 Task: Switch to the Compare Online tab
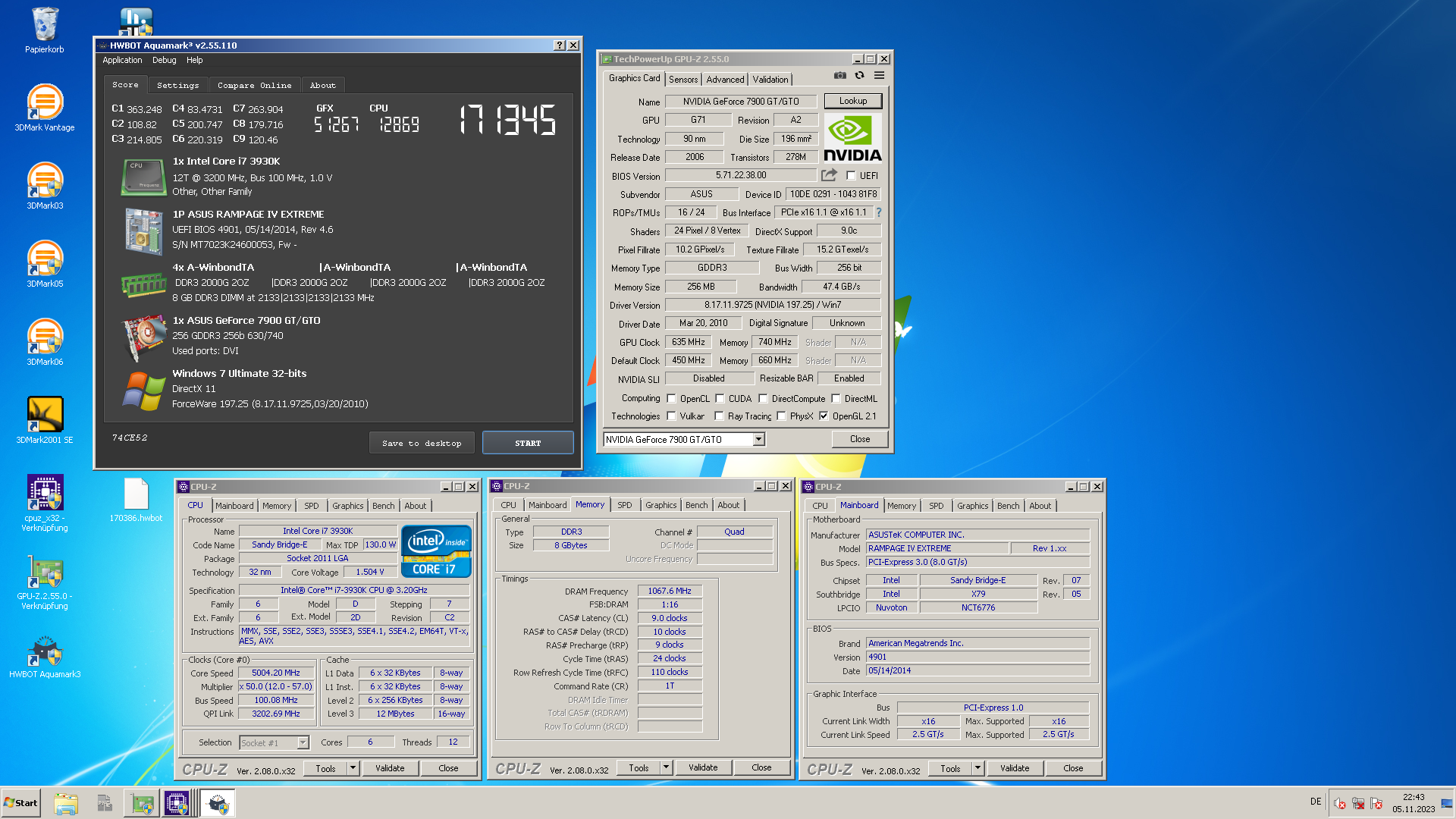coord(254,86)
